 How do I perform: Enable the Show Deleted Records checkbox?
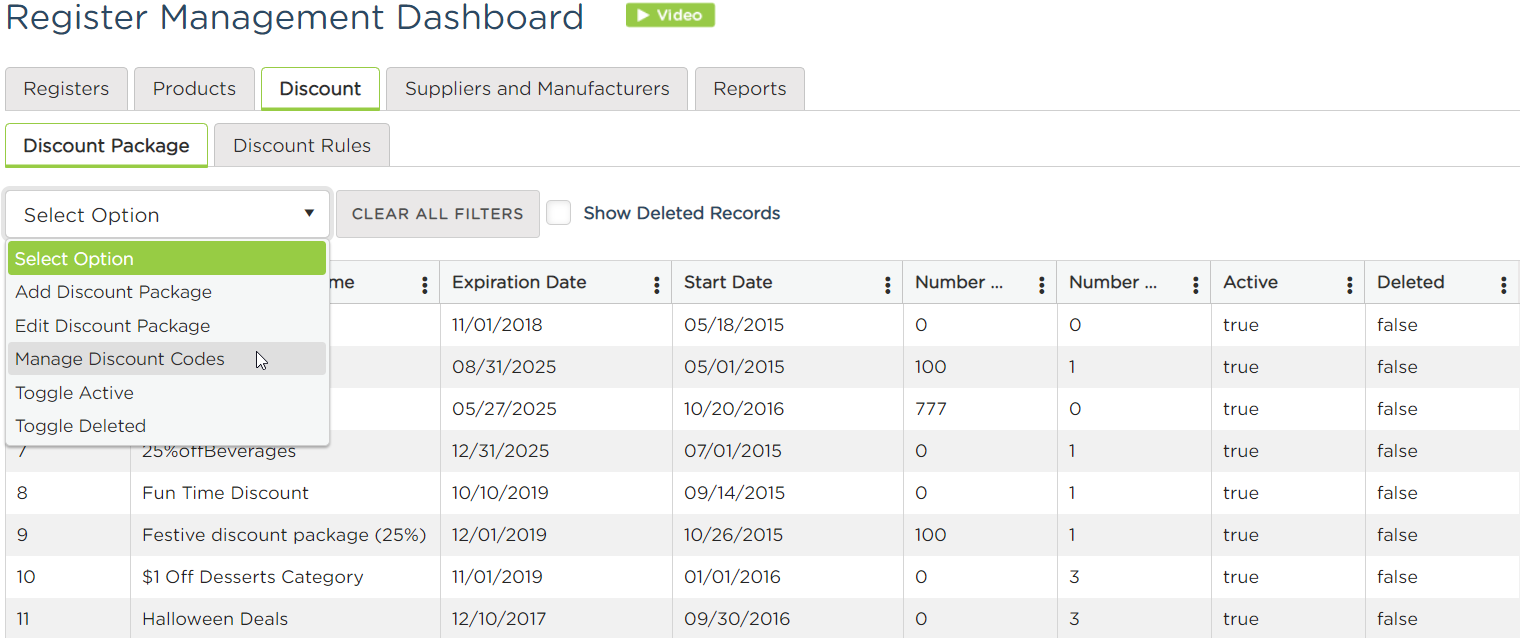click(559, 213)
